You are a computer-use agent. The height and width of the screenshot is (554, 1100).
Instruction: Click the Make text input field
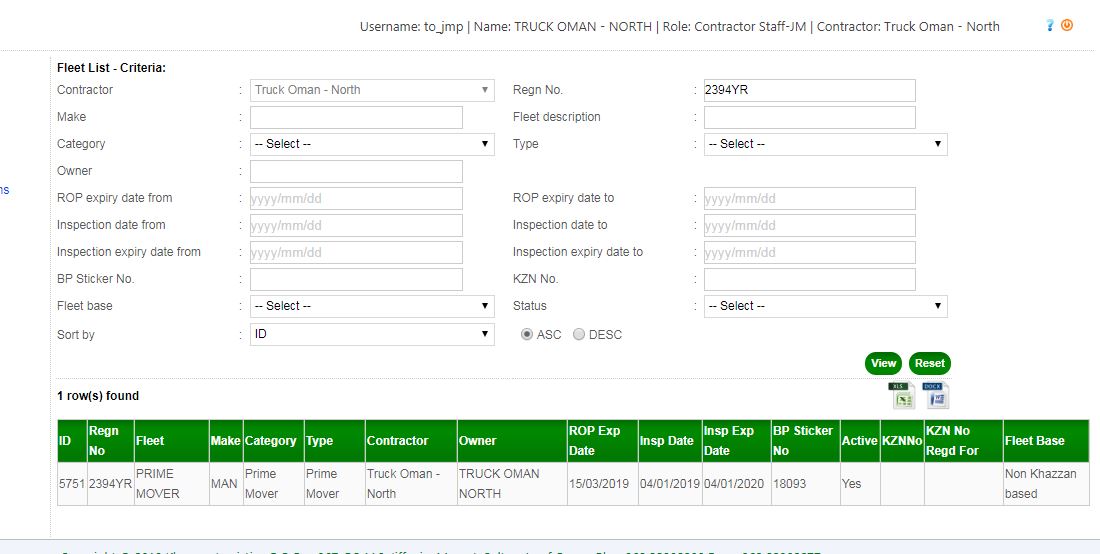[x=356, y=117]
